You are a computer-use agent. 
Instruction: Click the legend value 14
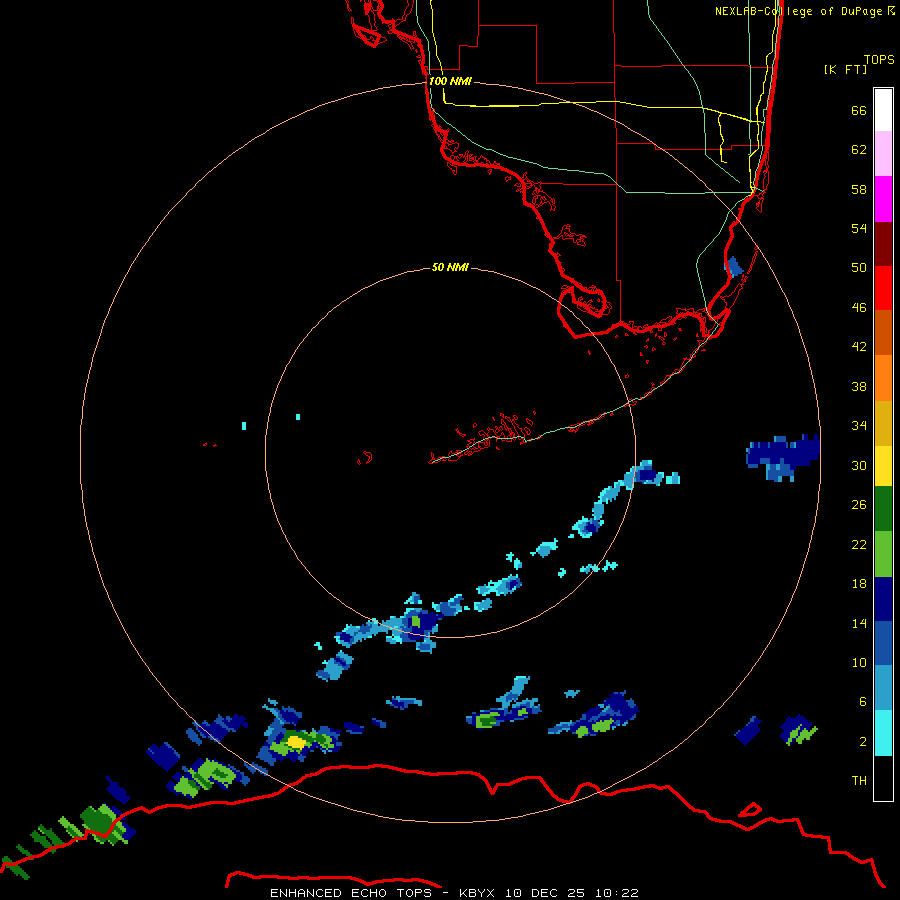(x=859, y=623)
